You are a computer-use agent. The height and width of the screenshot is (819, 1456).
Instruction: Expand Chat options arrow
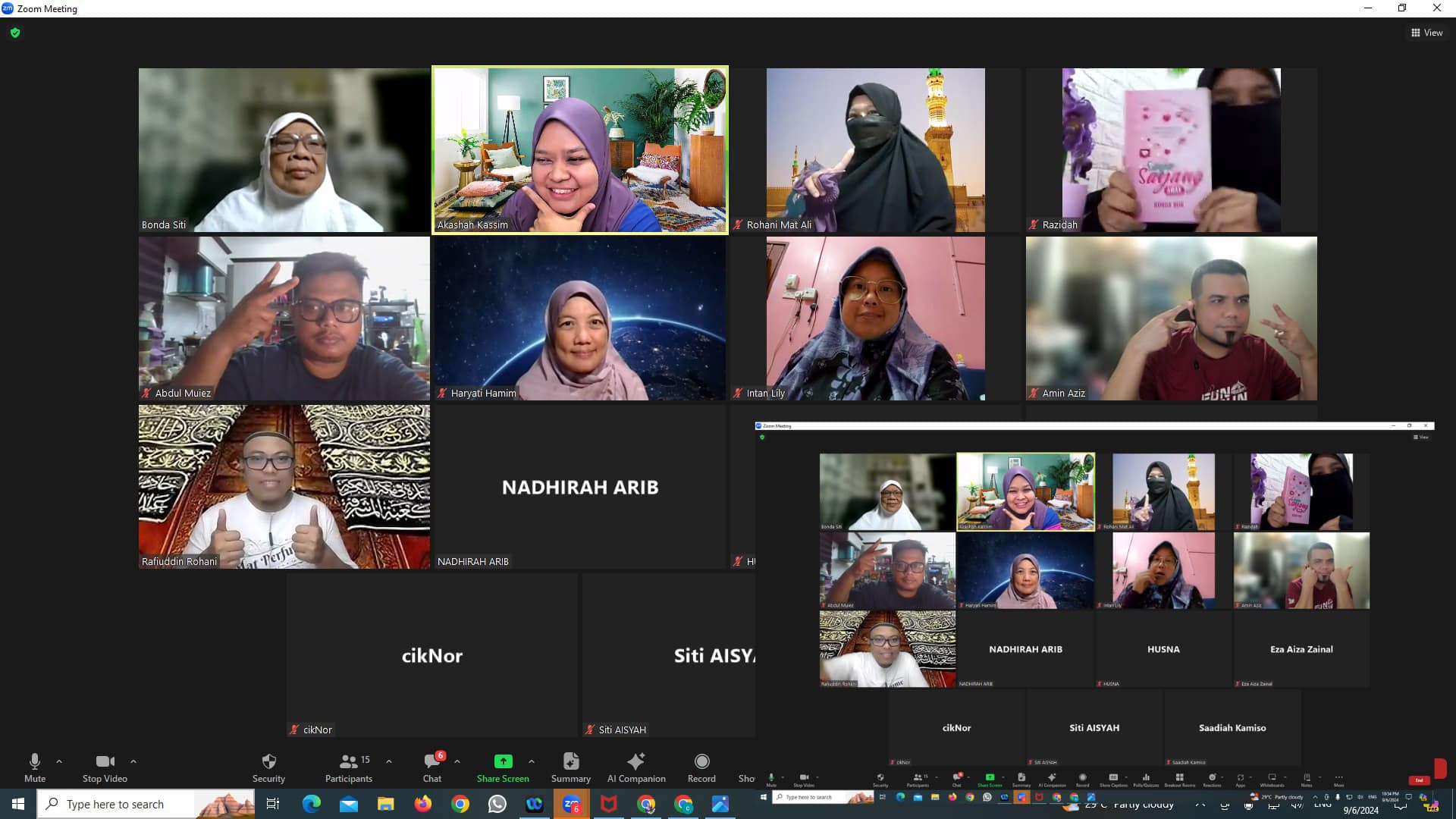(x=457, y=761)
